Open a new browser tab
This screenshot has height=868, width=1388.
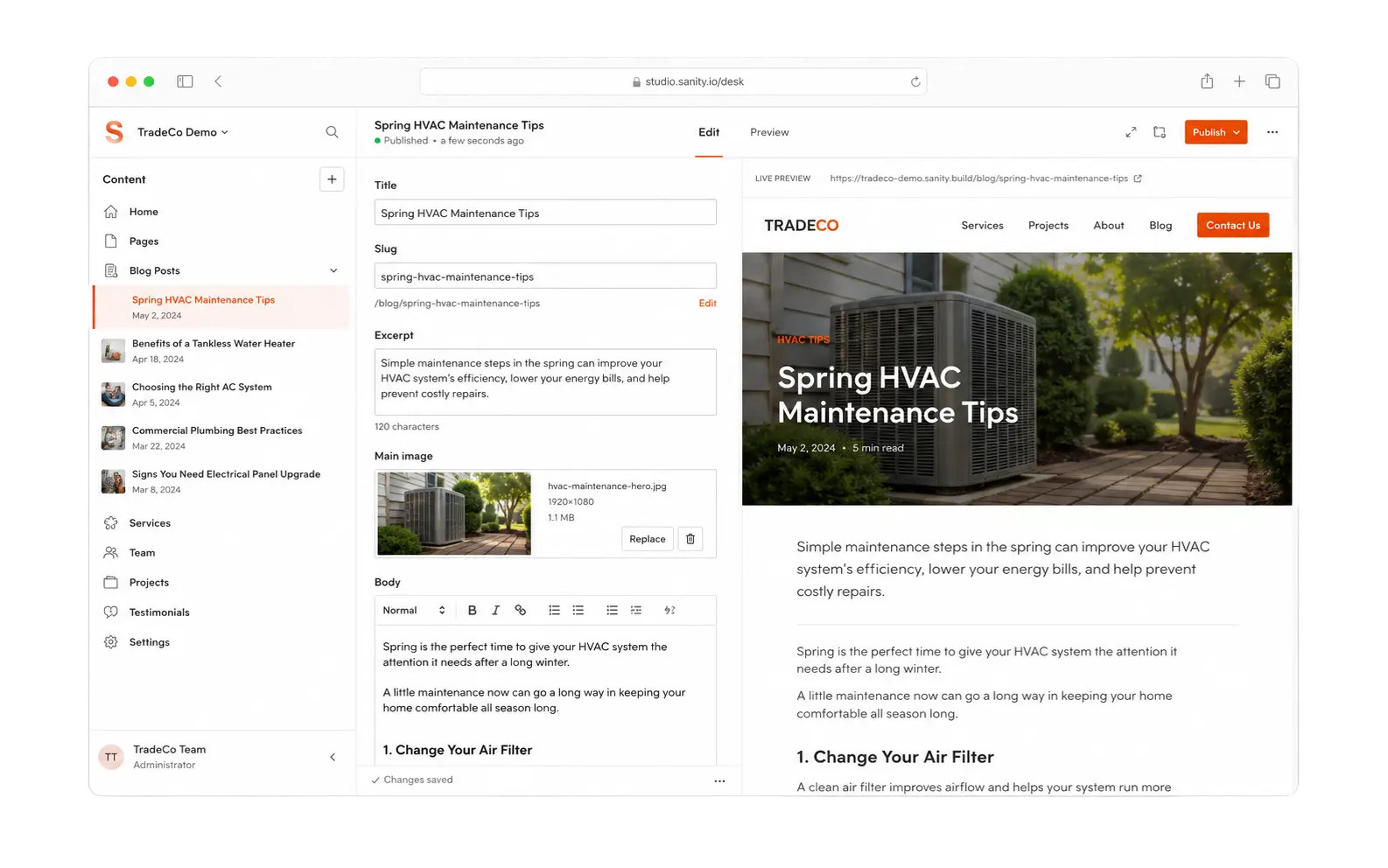[x=1239, y=81]
